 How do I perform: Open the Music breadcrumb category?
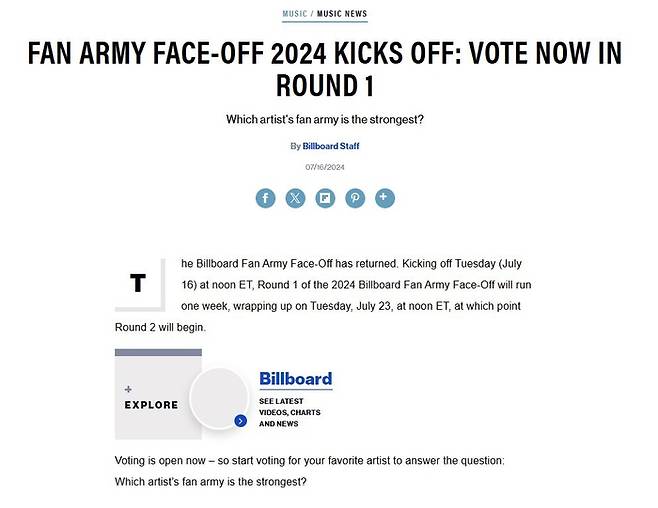[x=294, y=14]
